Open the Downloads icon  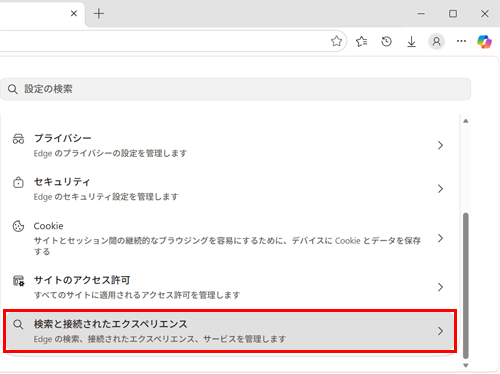[411, 41]
